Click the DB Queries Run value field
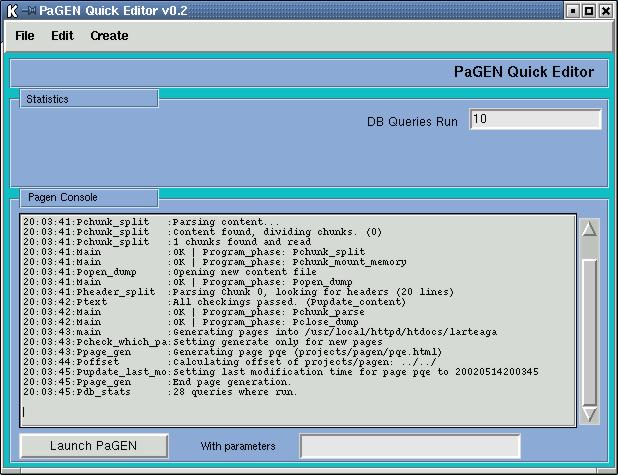The image size is (618, 475). [535, 119]
